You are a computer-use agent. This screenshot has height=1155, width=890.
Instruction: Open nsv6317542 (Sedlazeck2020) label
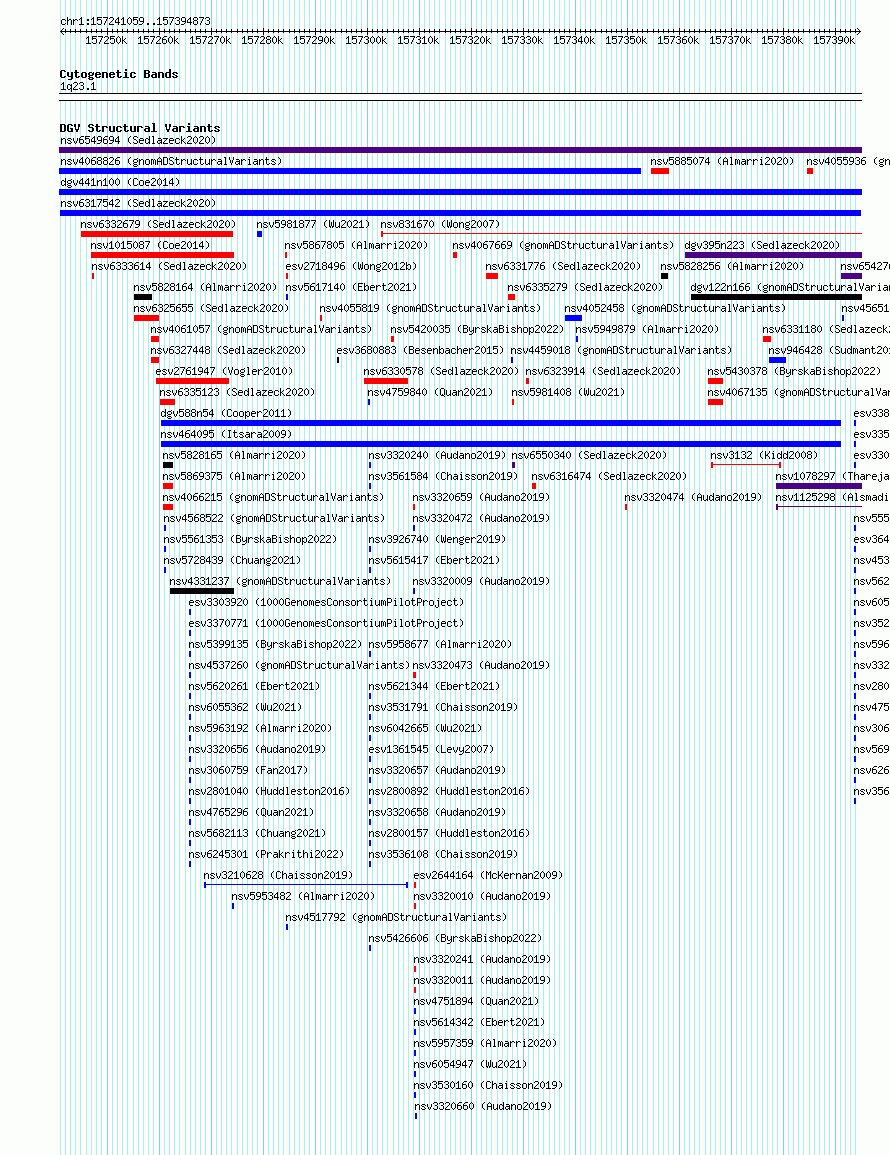(x=138, y=203)
